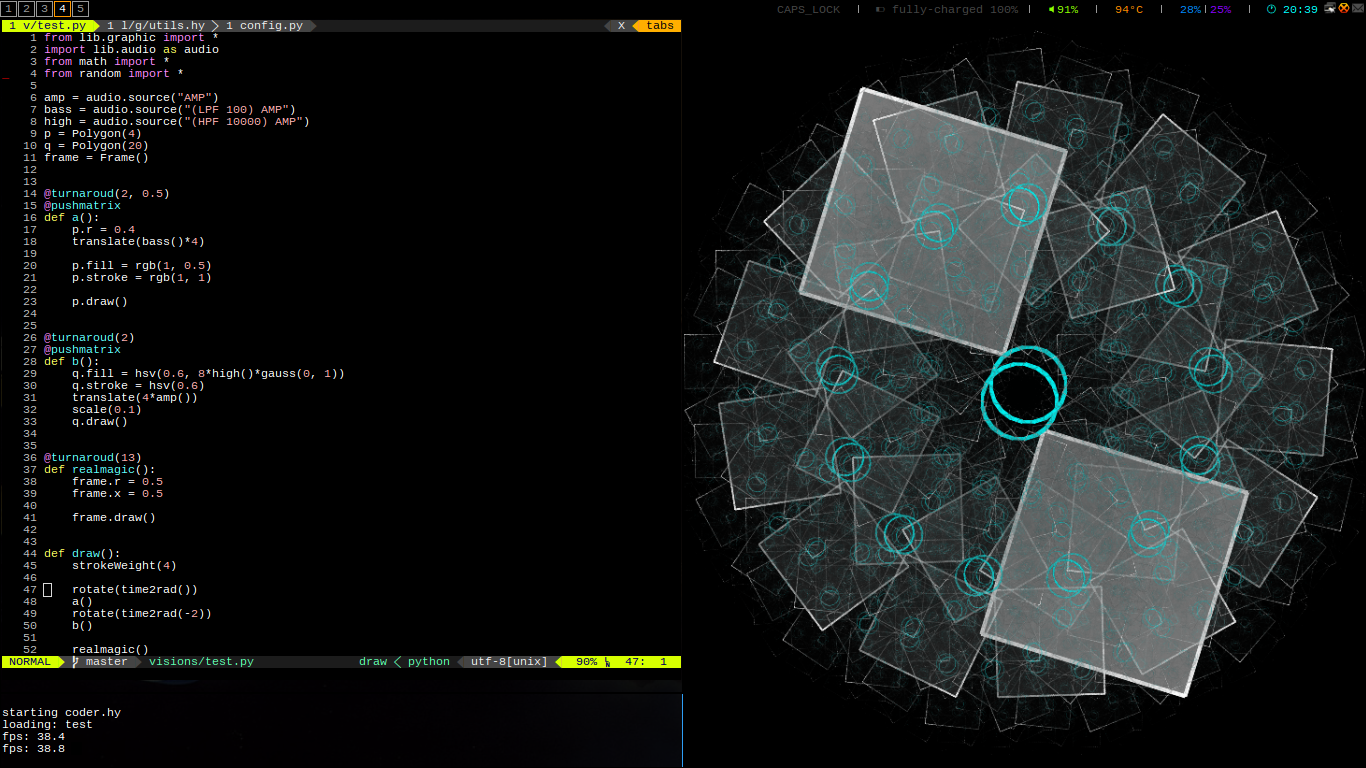Click the NORMAL mode indicator in statusline

tap(30, 661)
